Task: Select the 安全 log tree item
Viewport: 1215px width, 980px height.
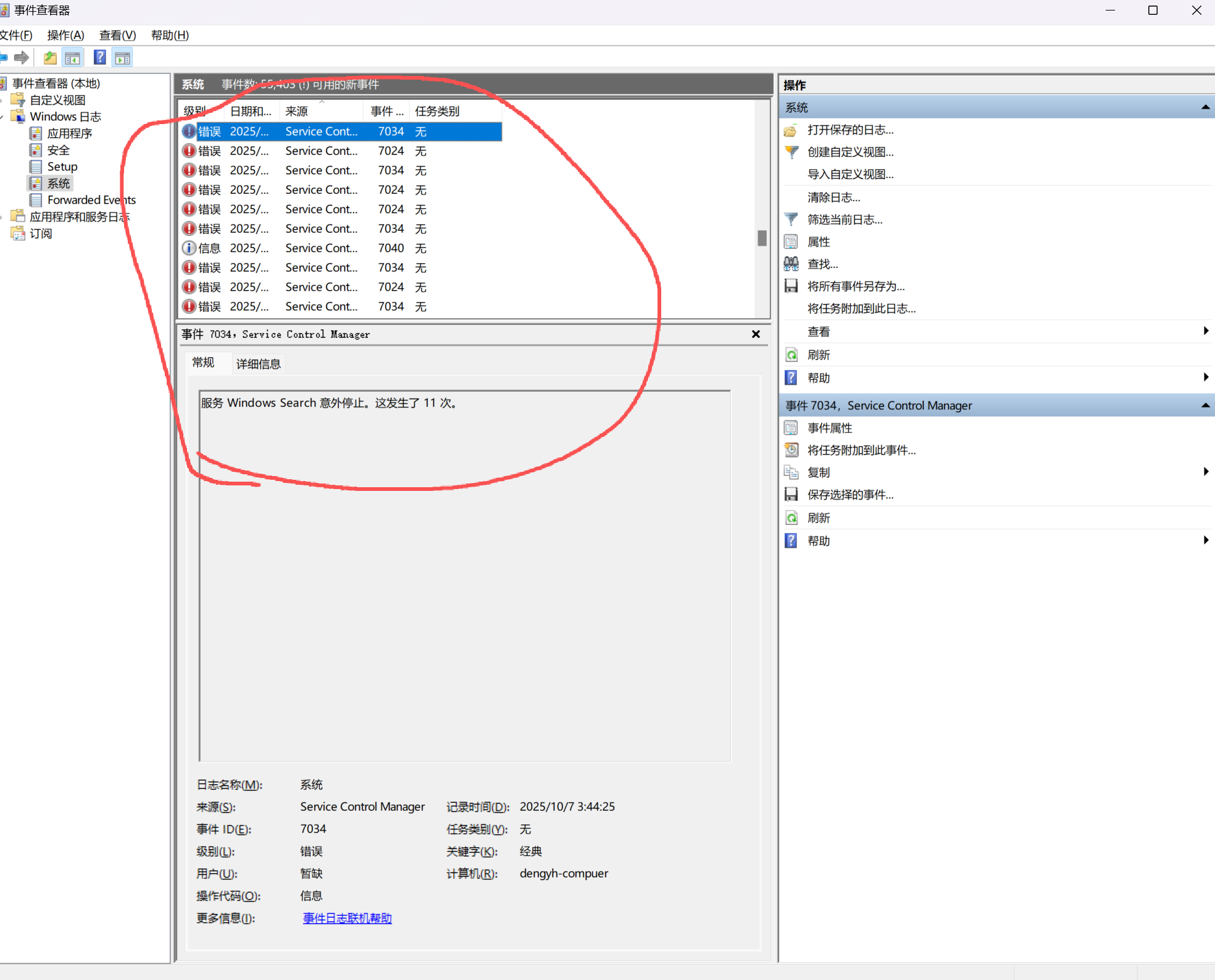Action: 58,150
